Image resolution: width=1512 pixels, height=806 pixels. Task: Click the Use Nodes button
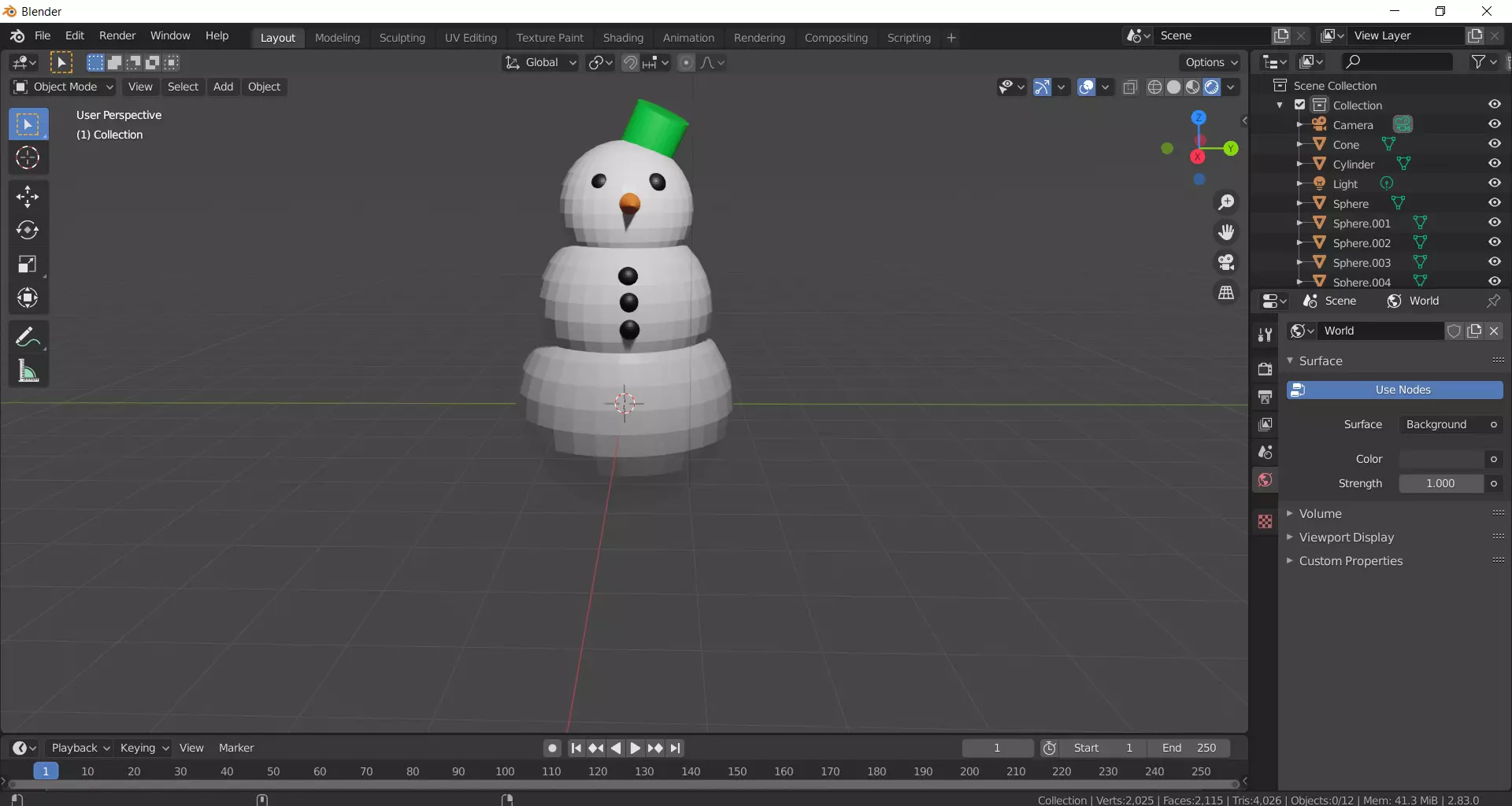click(x=1395, y=390)
